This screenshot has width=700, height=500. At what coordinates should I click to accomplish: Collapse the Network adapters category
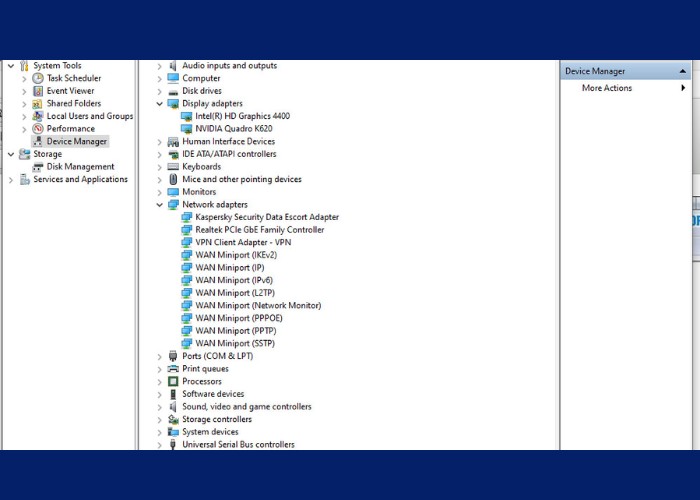[159, 205]
